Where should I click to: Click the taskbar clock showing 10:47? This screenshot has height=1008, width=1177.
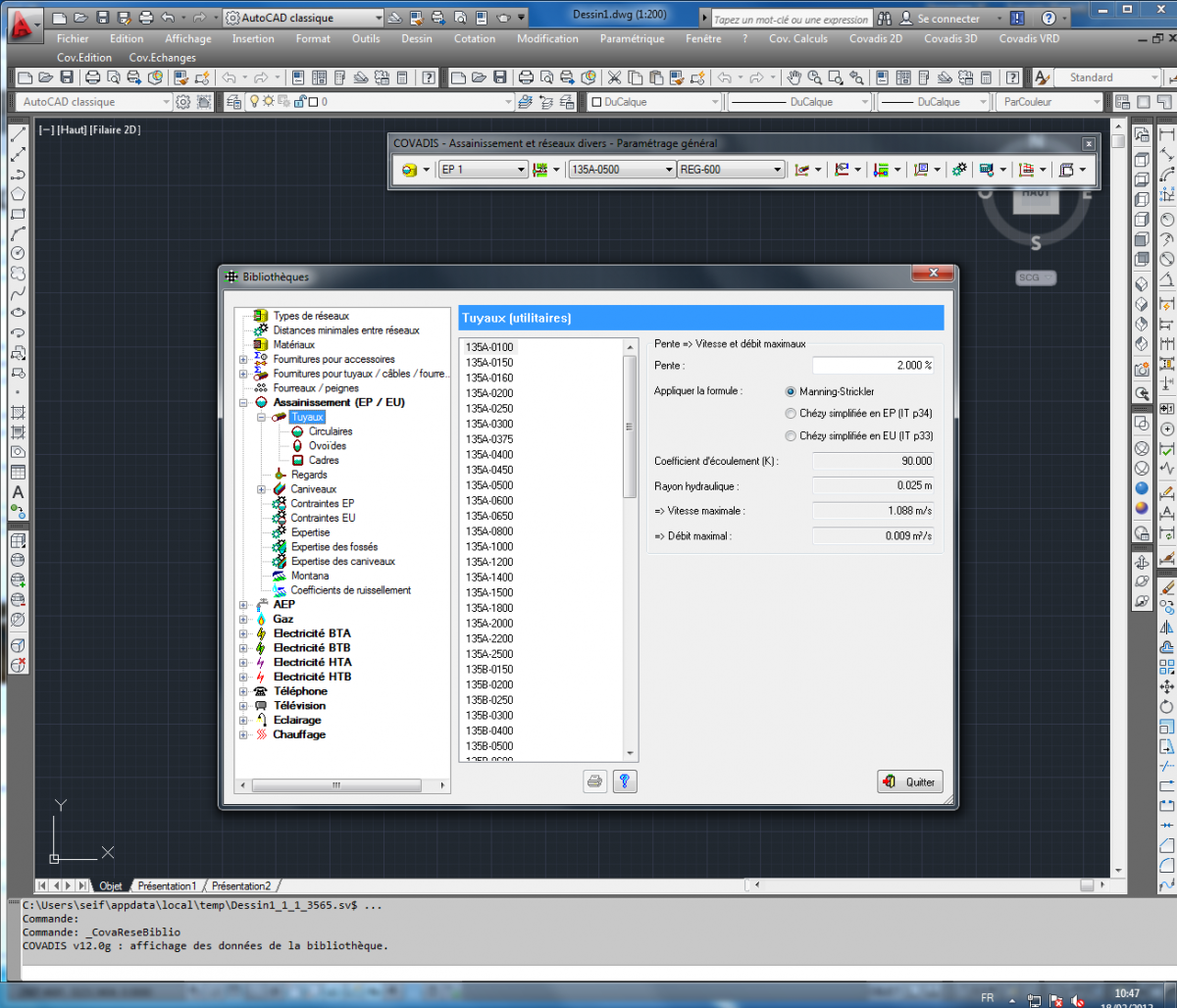[1128, 993]
